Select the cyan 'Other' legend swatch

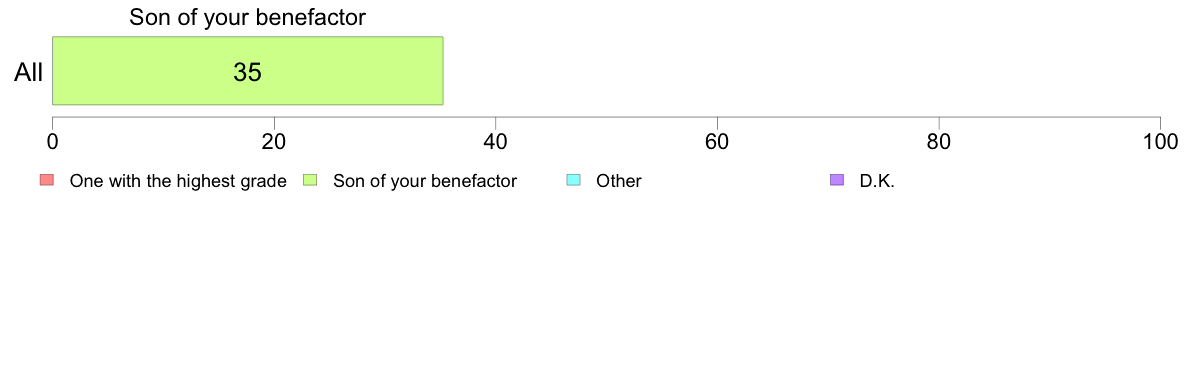tap(573, 180)
